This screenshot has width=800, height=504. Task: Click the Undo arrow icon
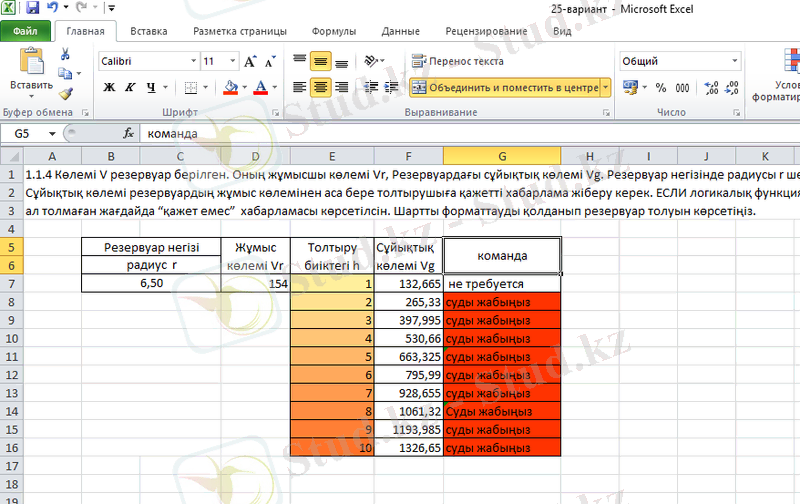point(53,9)
